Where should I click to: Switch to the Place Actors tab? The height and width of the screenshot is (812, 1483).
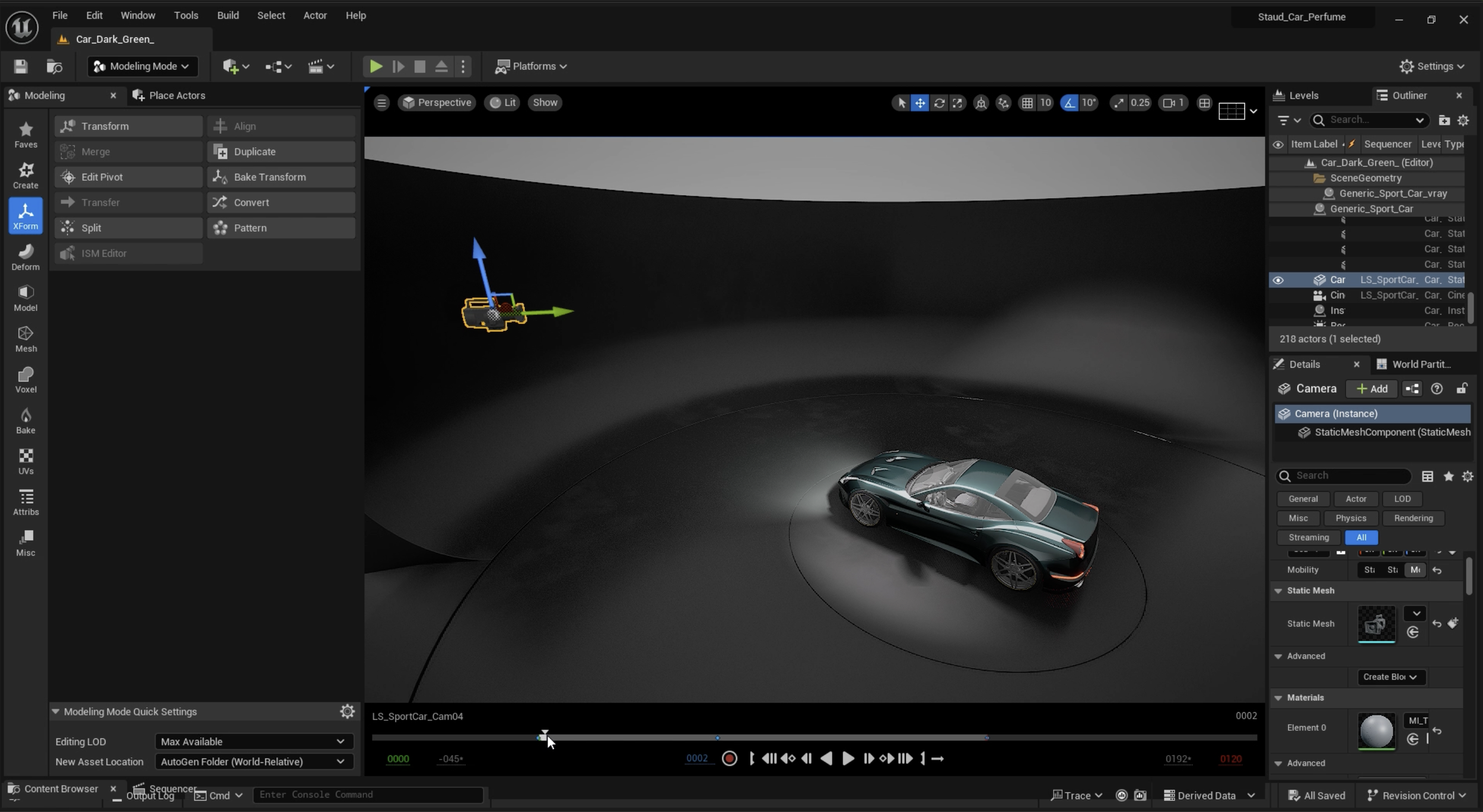[169, 95]
